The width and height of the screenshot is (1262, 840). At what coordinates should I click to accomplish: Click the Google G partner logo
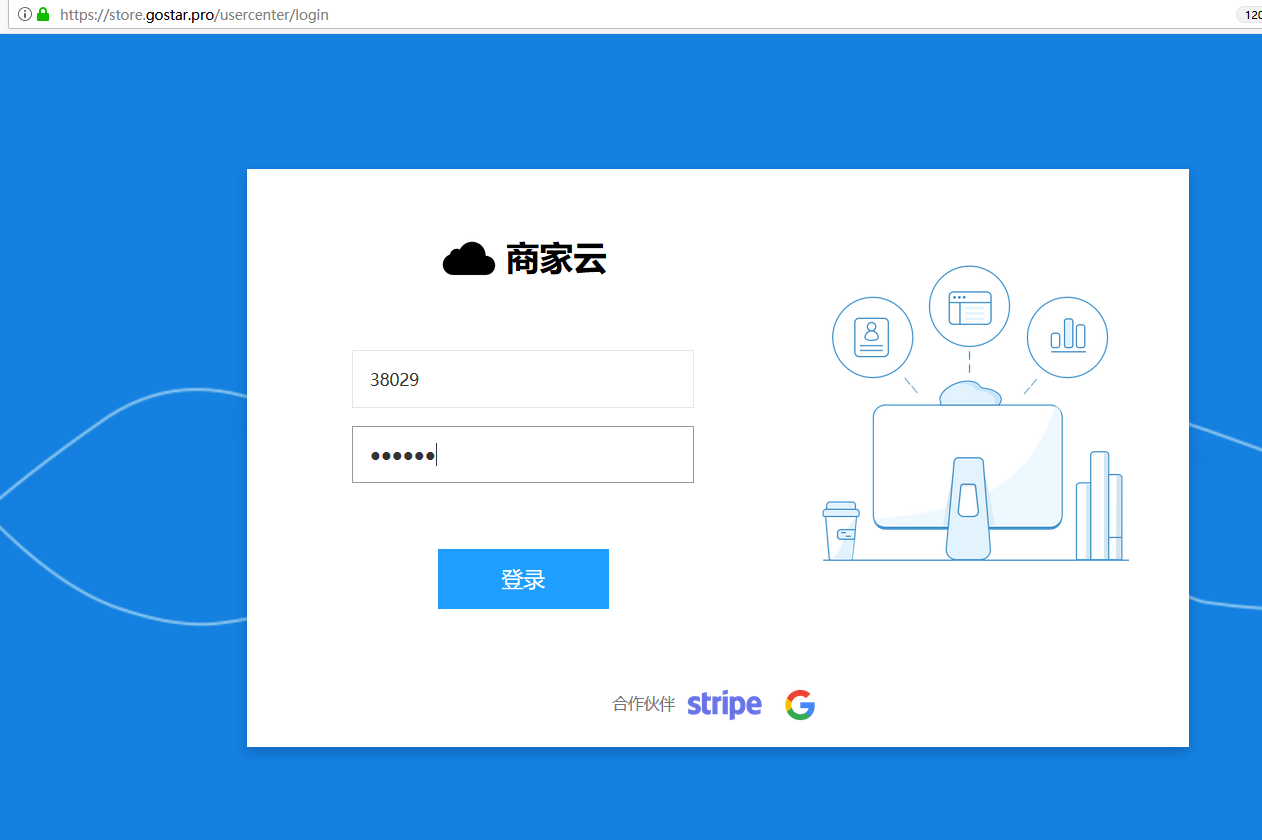coord(800,705)
